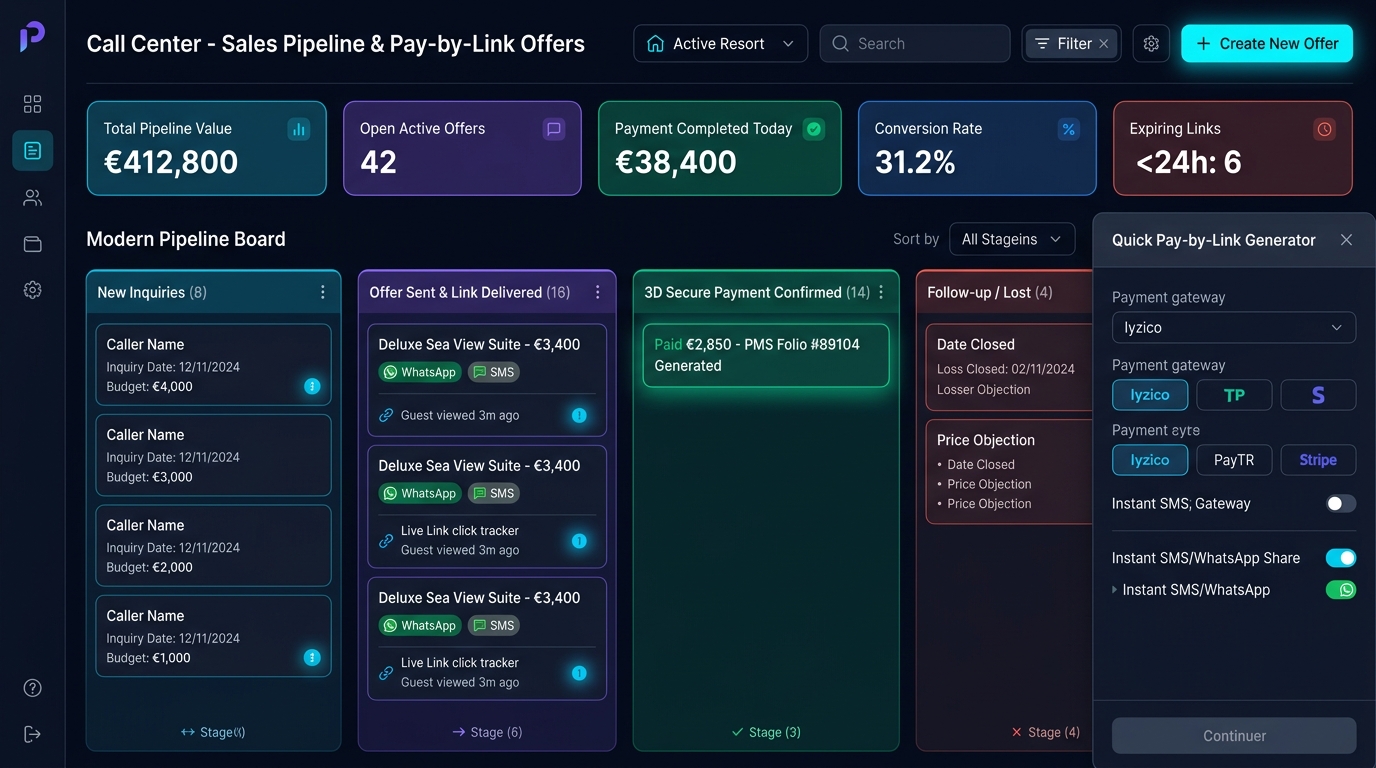
Task: Open New Inquiries column three-dot menu
Action: click(322, 292)
